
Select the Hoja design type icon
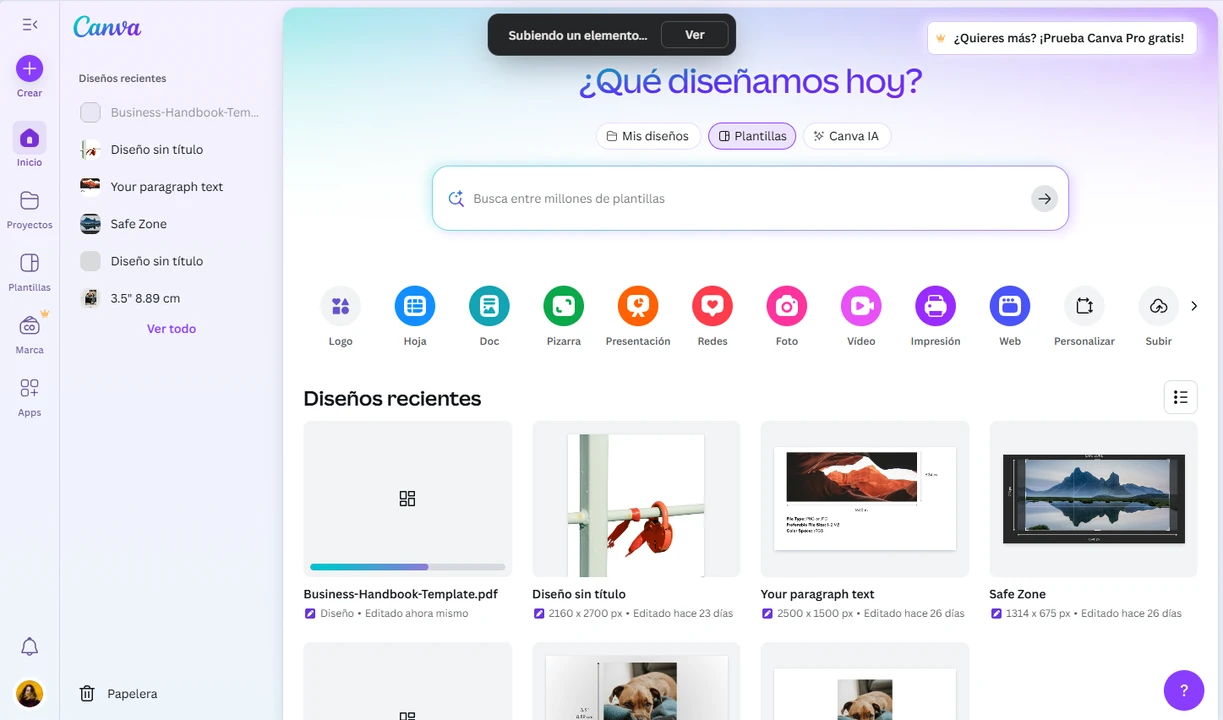click(415, 306)
